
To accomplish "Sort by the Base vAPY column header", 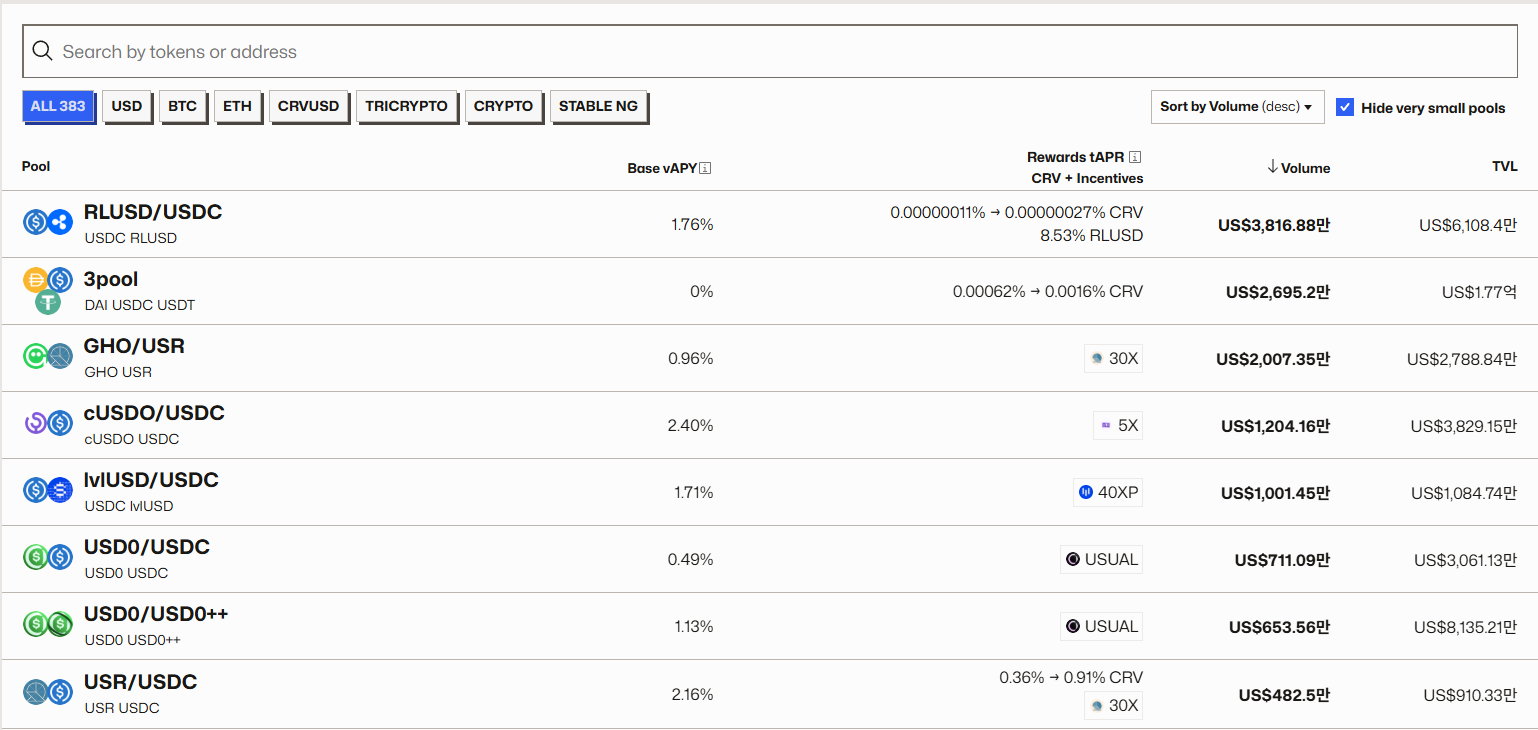I will (662, 168).
